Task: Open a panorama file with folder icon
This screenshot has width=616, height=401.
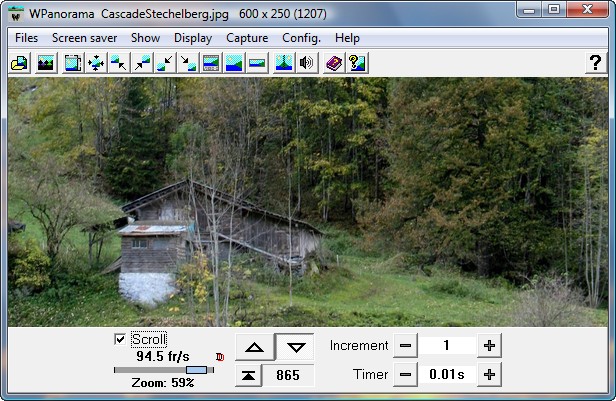Action: [19, 63]
